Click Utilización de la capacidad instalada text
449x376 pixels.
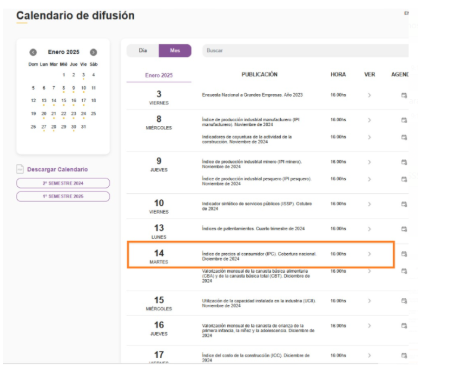coord(259,303)
